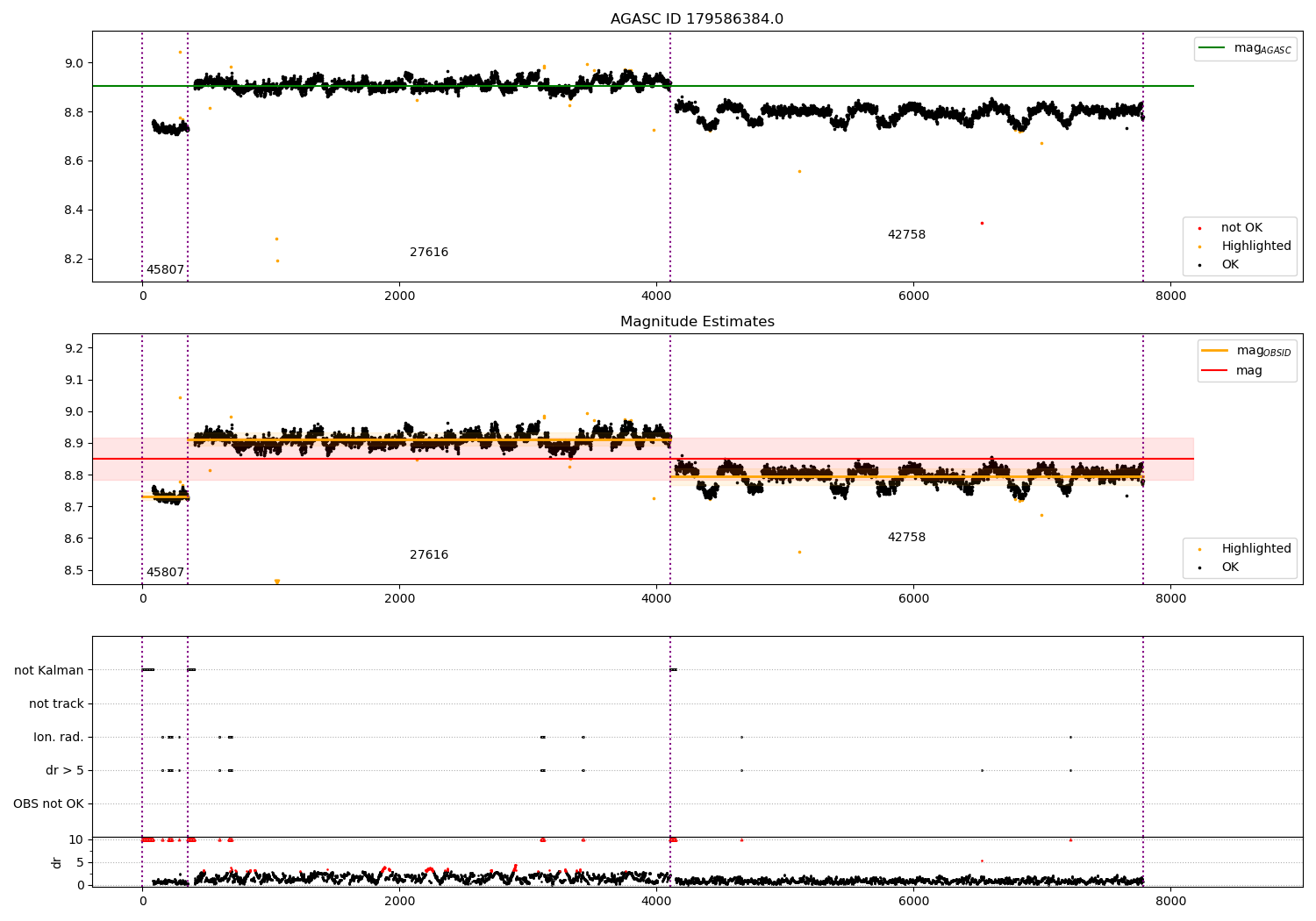1316x921 pixels.
Task: Click x-axis tick "6000" under Magnitude Estimates plot
Action: [913, 598]
